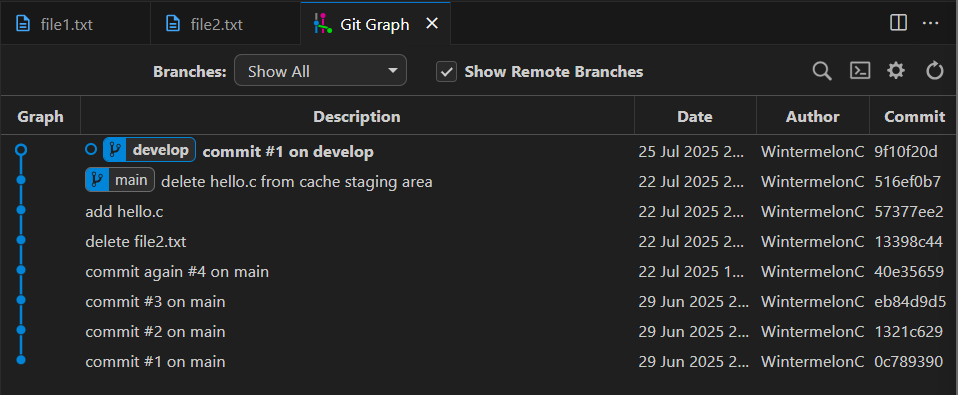This screenshot has height=395, width=958.
Task: Click the date cell of 'add hello.c'
Action: [692, 212]
